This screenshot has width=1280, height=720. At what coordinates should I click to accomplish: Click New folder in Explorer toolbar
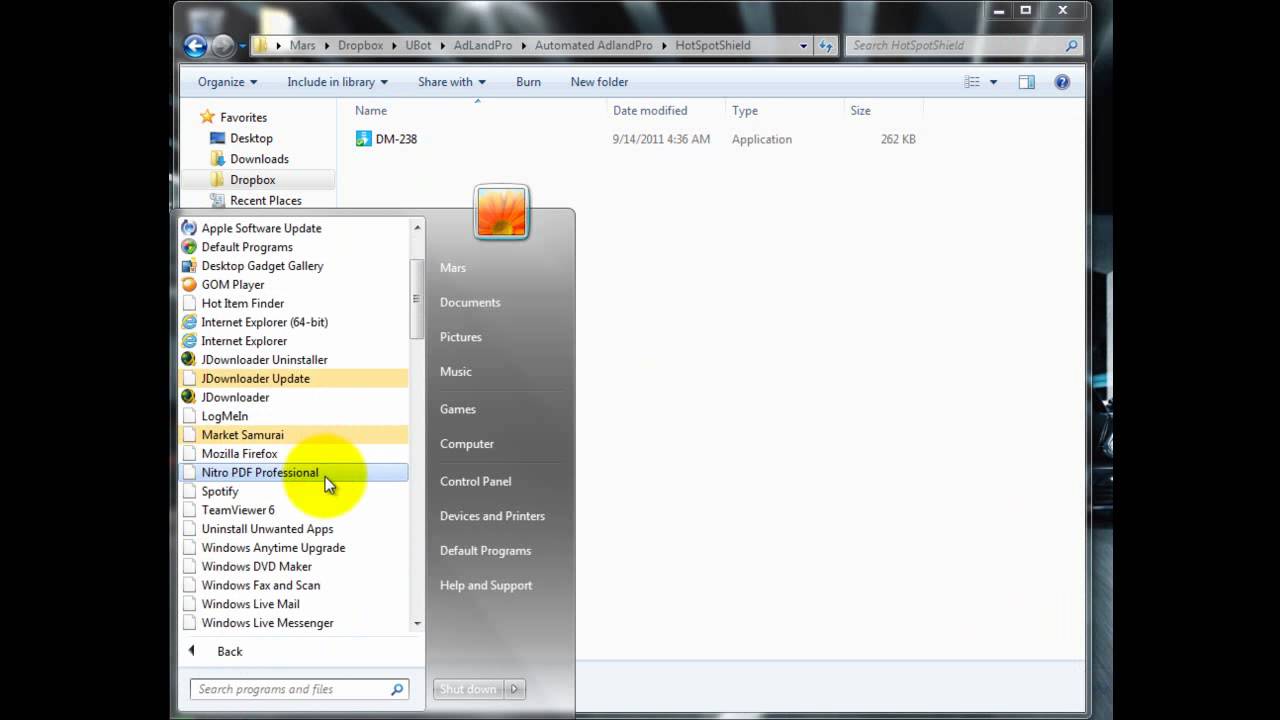[599, 82]
